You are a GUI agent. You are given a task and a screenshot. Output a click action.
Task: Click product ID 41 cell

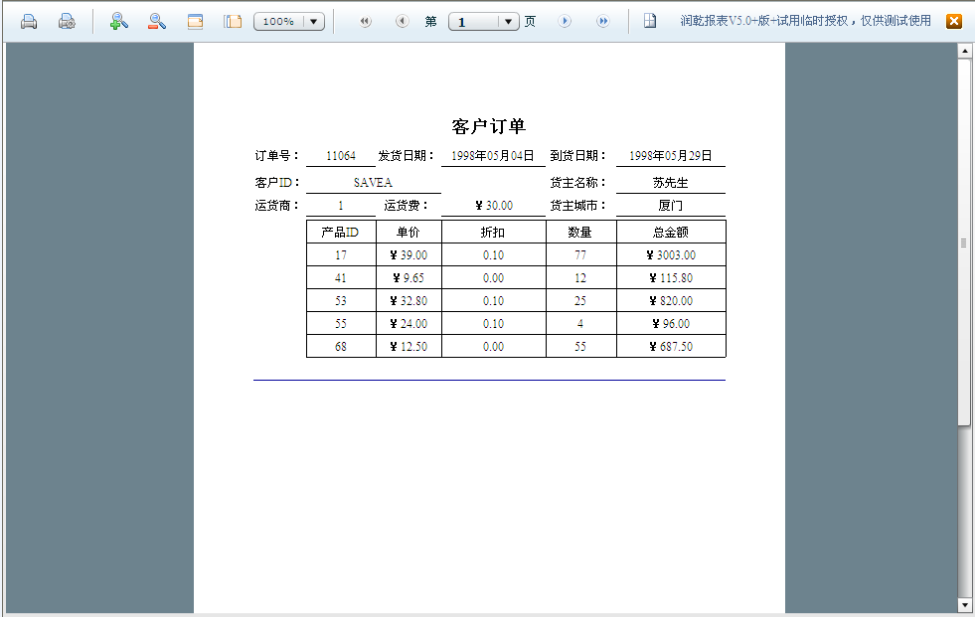[341, 278]
